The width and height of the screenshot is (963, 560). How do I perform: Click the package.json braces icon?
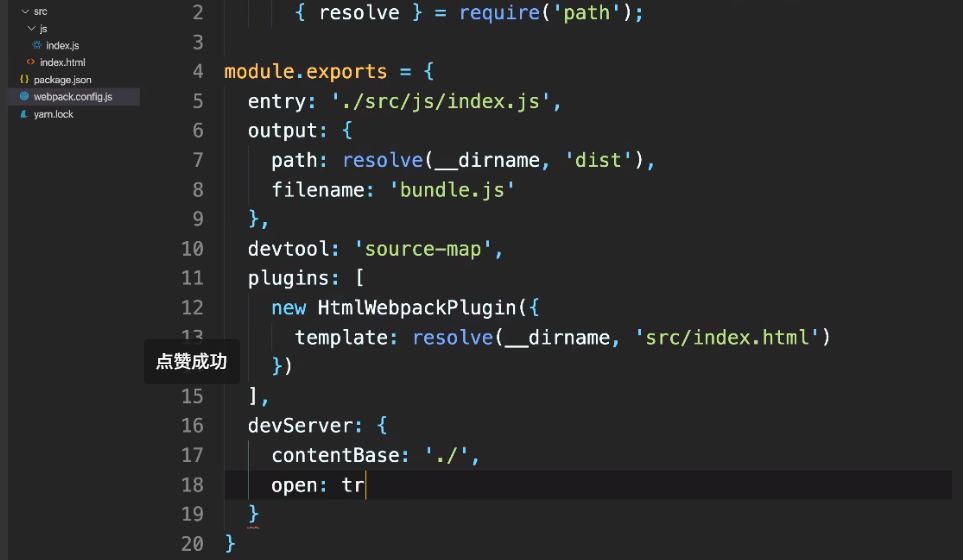point(24,79)
